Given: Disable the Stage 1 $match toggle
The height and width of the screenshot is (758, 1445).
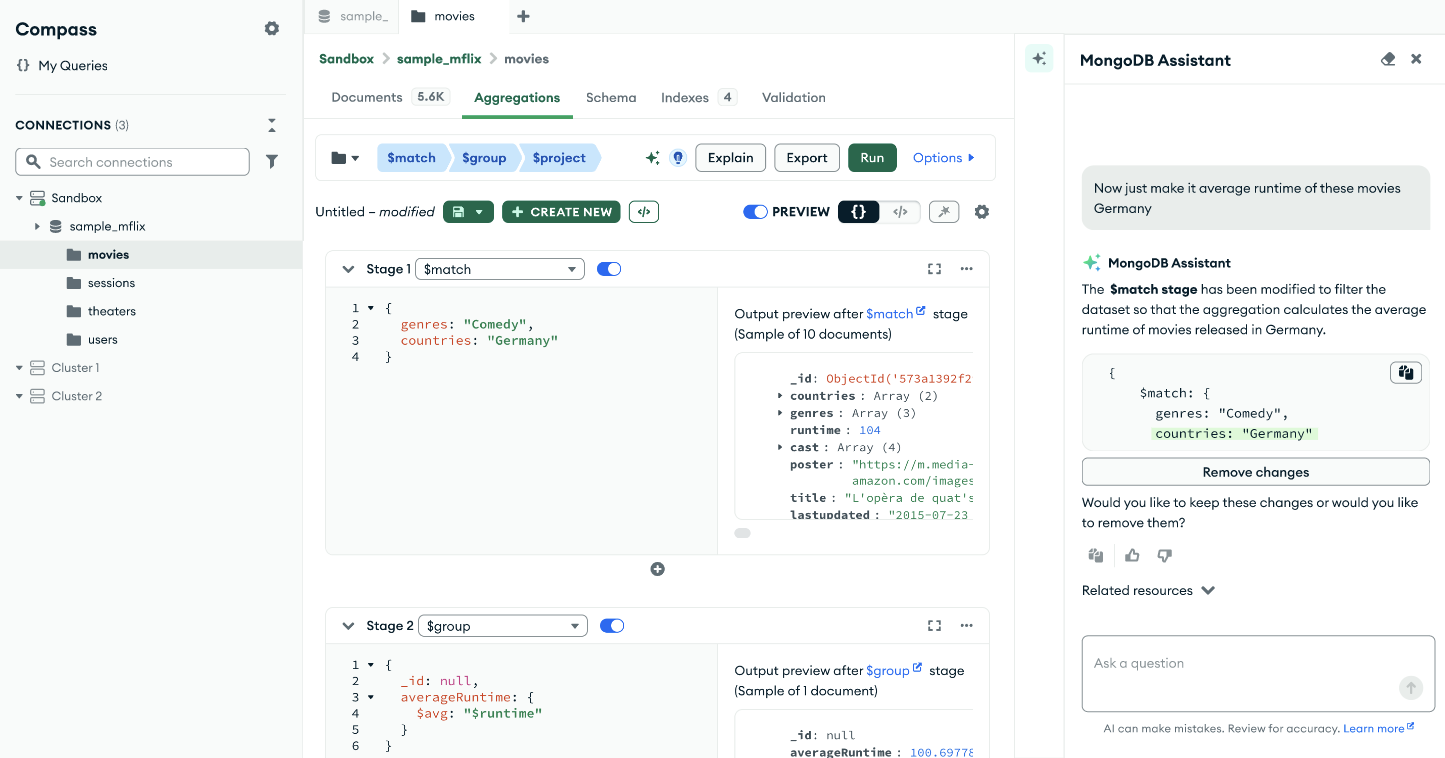Looking at the screenshot, I should pos(609,269).
